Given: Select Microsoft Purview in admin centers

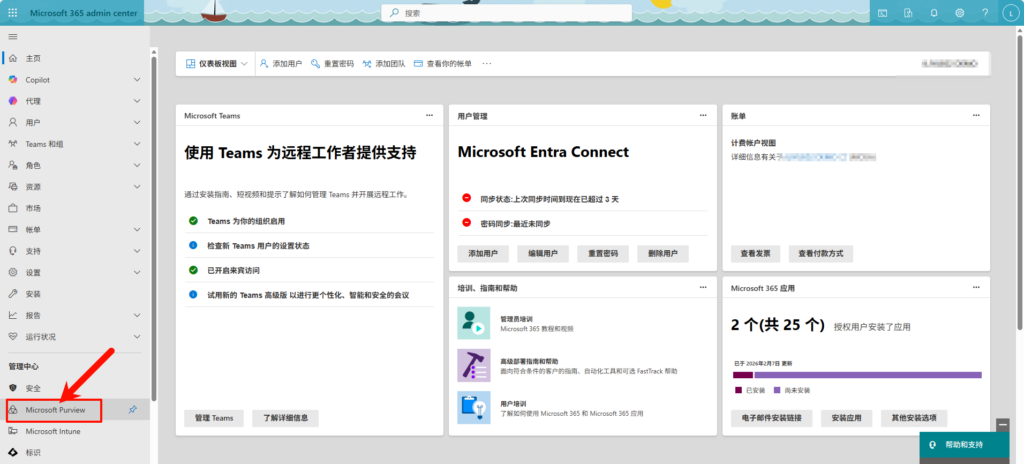Looking at the screenshot, I should pyautogui.click(x=56, y=409).
